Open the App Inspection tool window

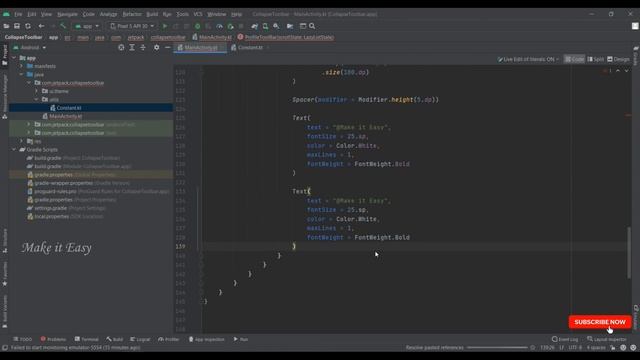coord(206,339)
